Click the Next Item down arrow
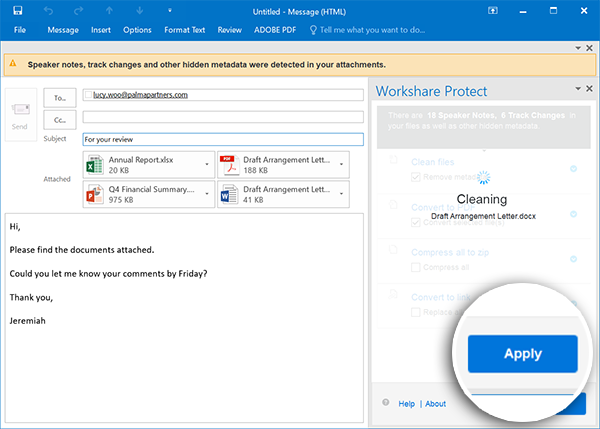Screen dimensions: 600x429 point(140,11)
